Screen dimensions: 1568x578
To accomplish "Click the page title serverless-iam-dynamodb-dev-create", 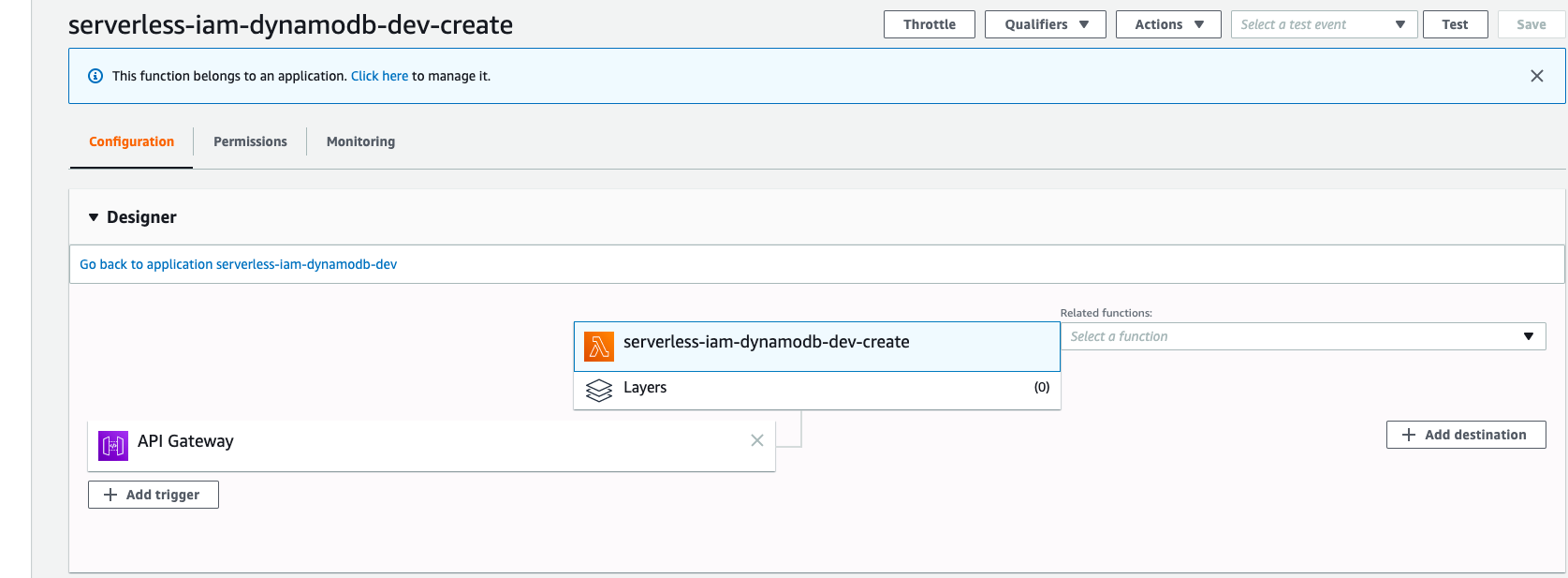I will click(290, 24).
